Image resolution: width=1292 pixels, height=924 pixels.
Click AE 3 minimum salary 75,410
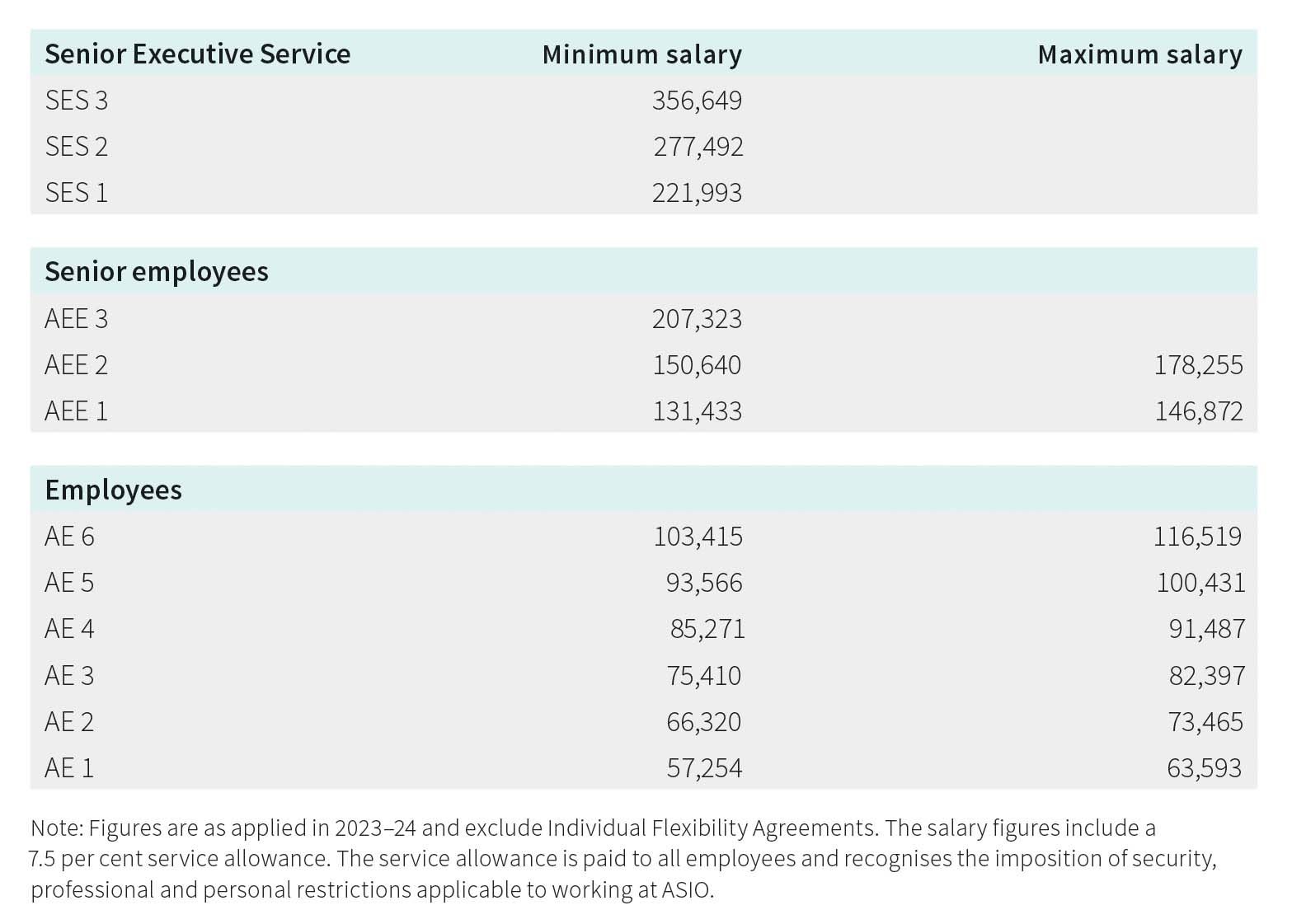click(x=703, y=676)
